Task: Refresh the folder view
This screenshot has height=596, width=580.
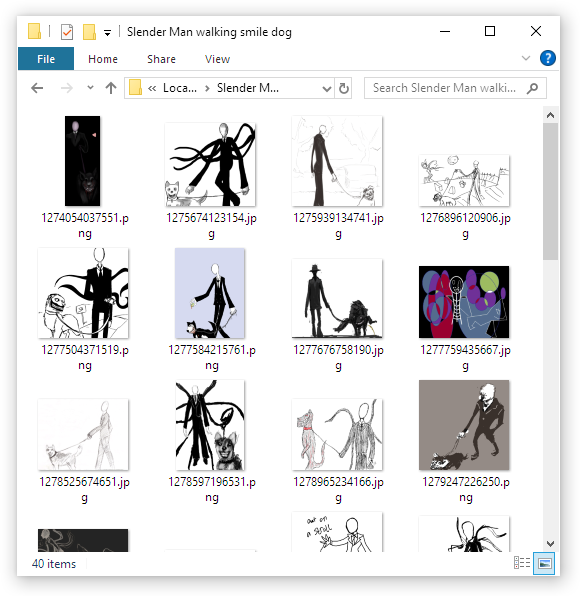Action: point(344,88)
